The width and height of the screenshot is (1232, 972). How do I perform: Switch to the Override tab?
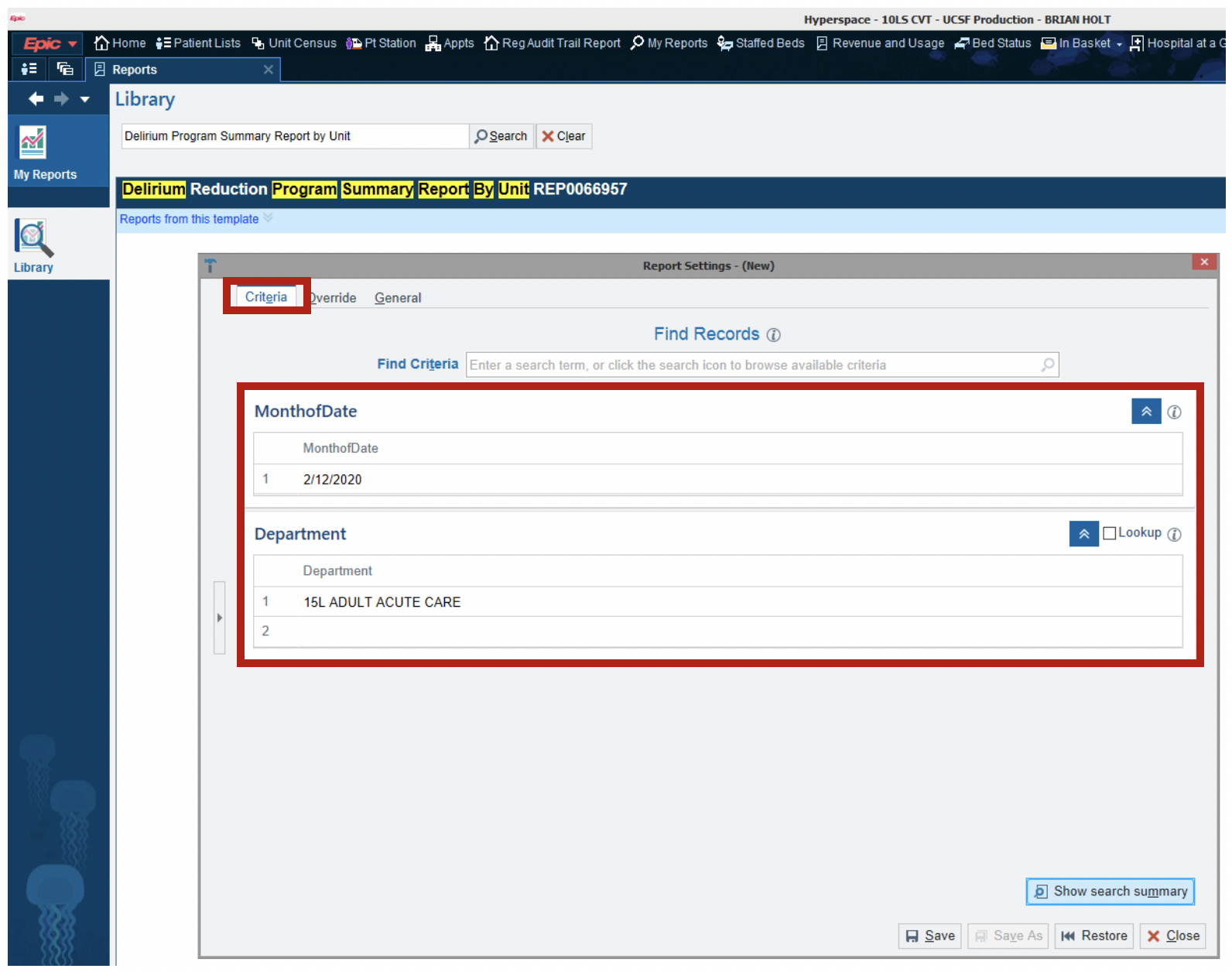point(334,298)
